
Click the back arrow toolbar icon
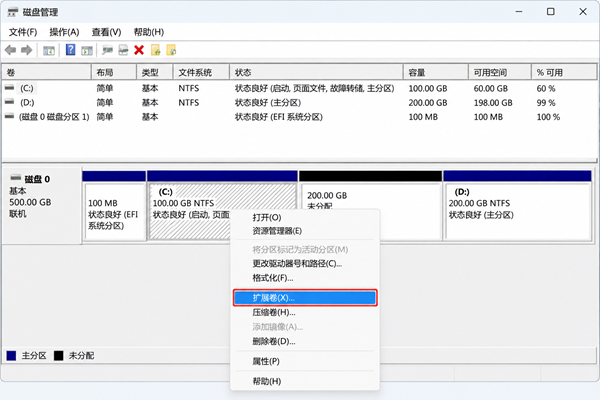coord(10,50)
